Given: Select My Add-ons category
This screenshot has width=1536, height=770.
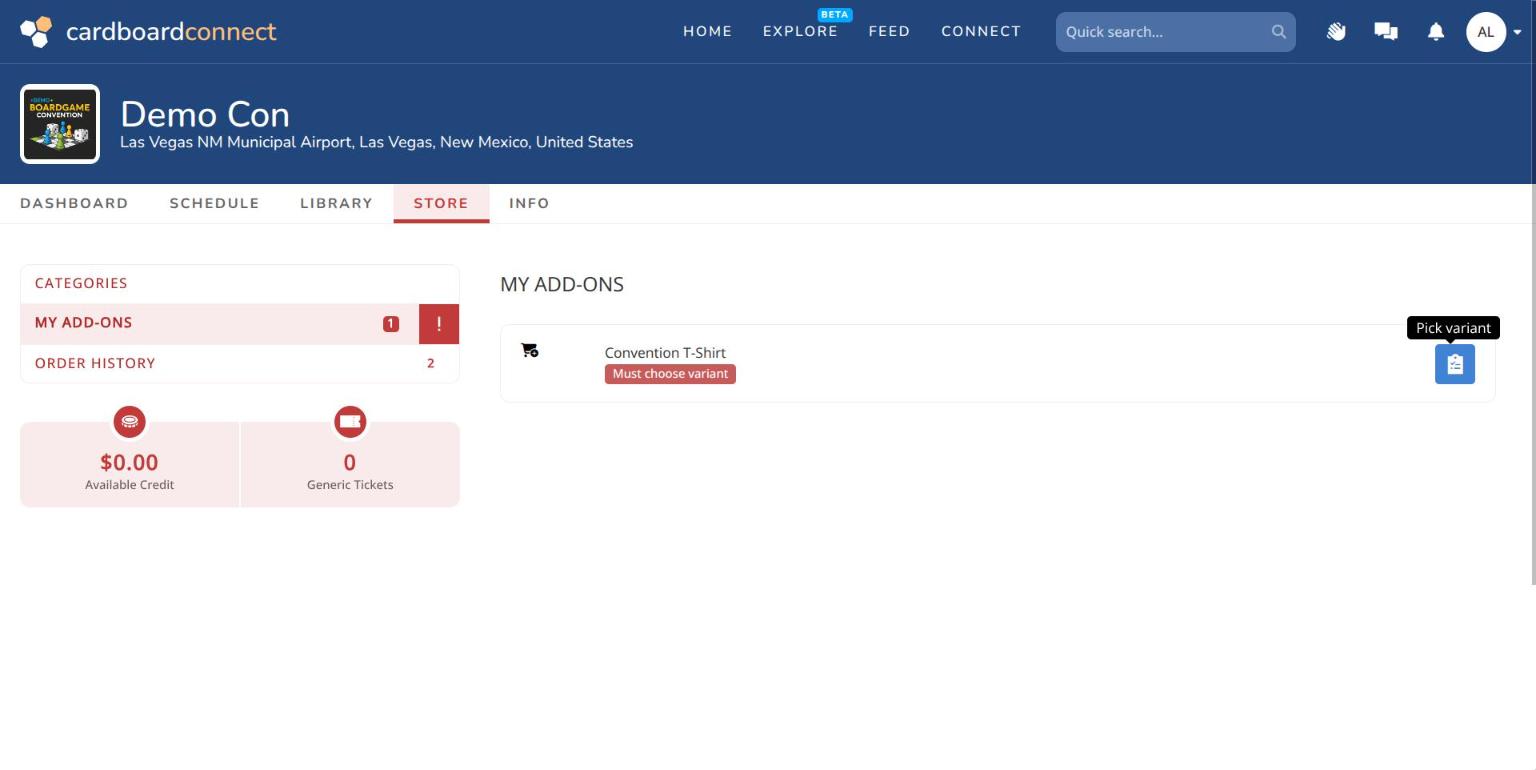Looking at the screenshot, I should [220, 323].
